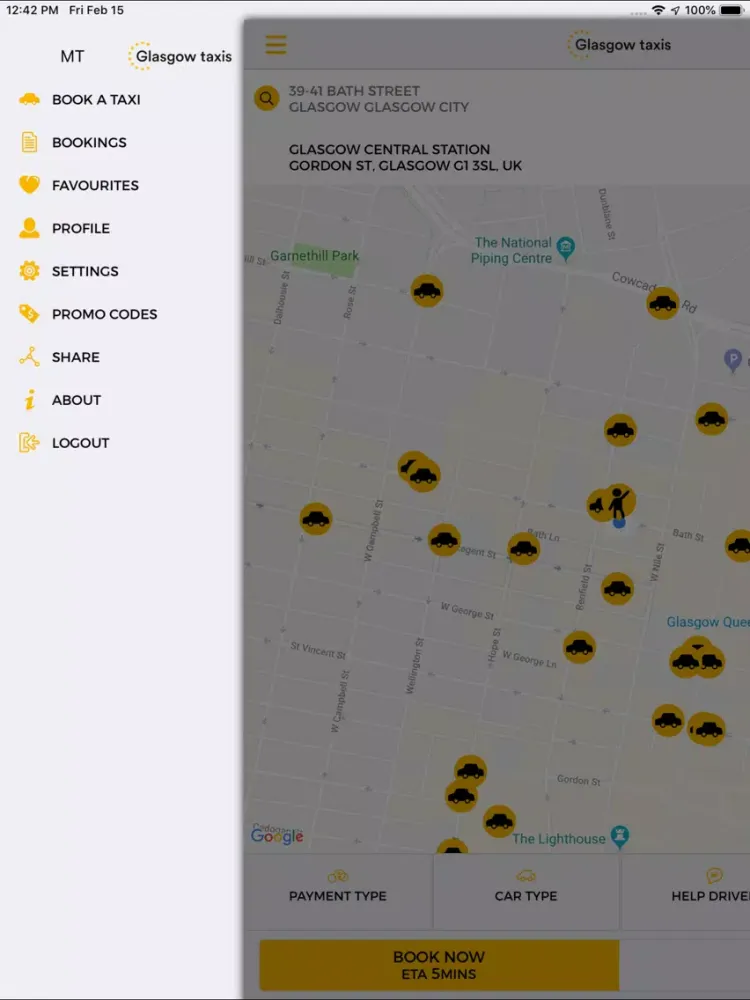750x1000 pixels.
Task: Tap the Garnethill Park label on the map
Action: tap(314, 256)
